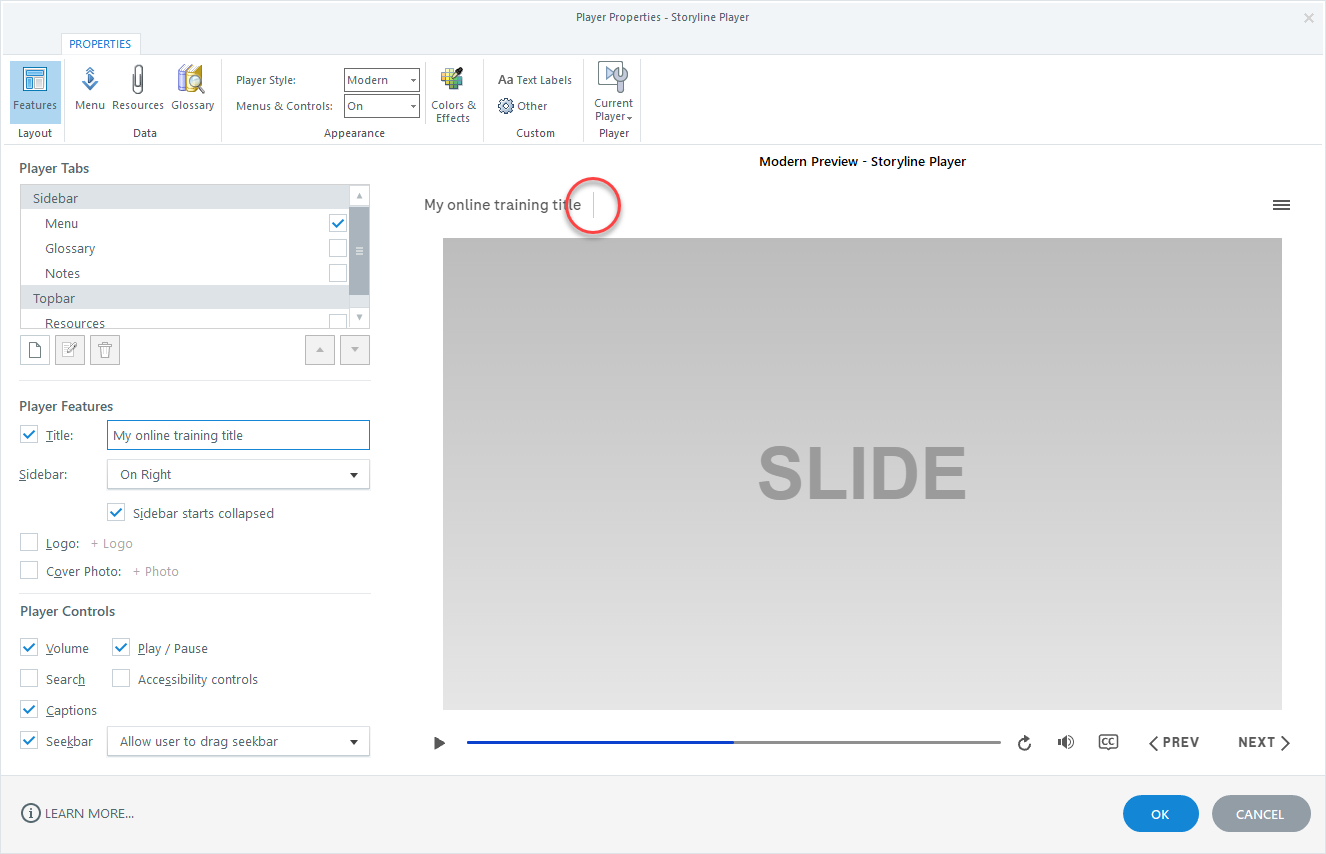Delete the selected player tab with trash icon
Image resolution: width=1326 pixels, height=854 pixels.
pos(105,350)
